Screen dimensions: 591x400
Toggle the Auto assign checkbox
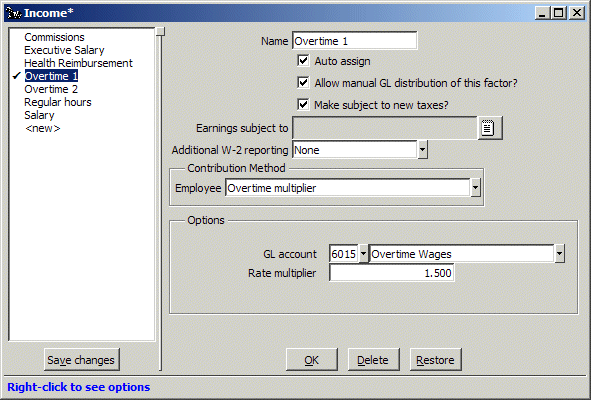point(303,61)
